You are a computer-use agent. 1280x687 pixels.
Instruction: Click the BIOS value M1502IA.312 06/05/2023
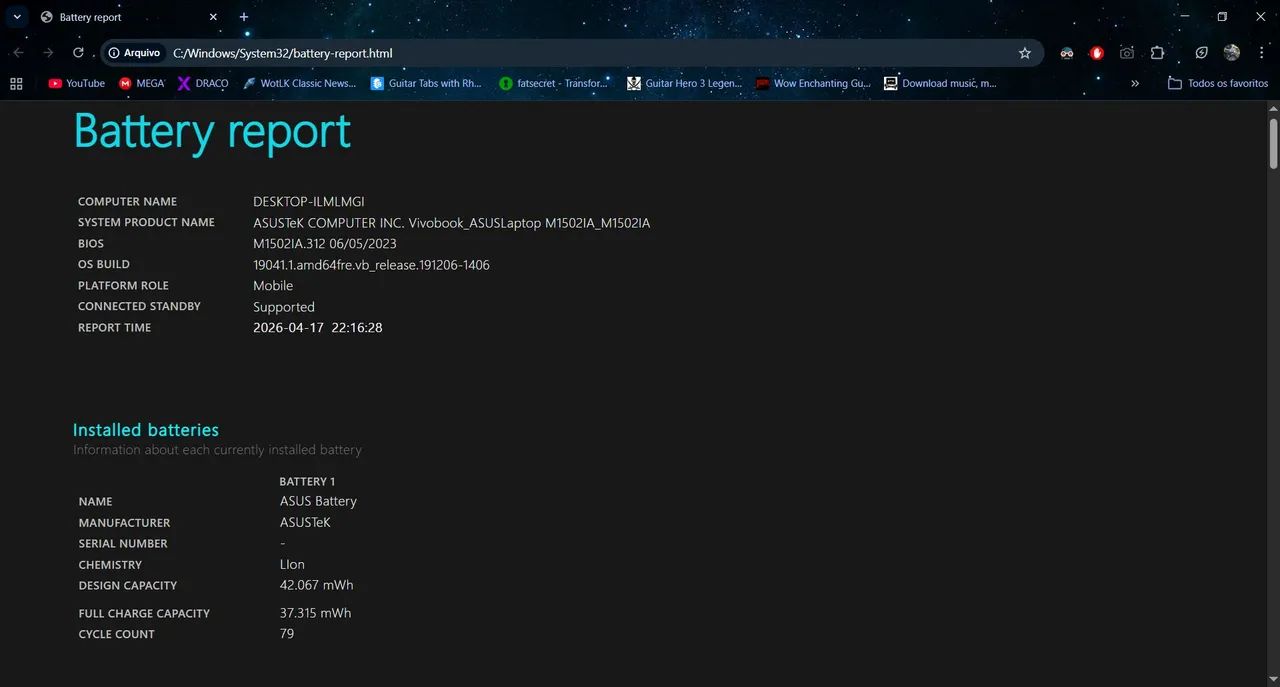point(325,244)
